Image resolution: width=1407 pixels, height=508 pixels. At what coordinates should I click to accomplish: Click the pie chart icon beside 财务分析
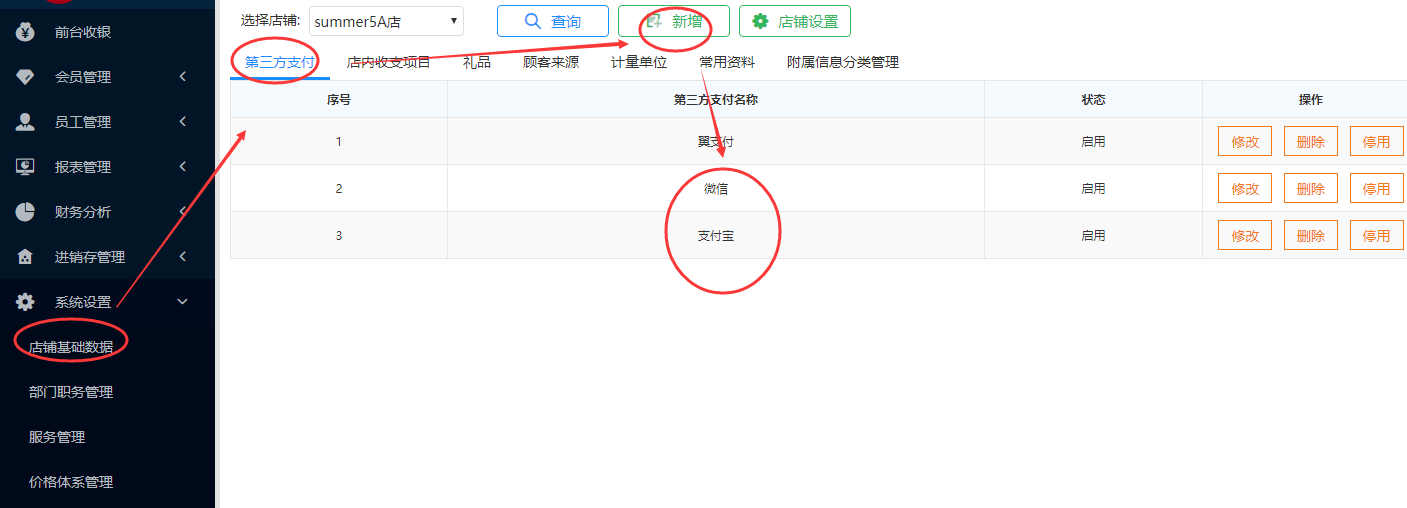pos(25,212)
